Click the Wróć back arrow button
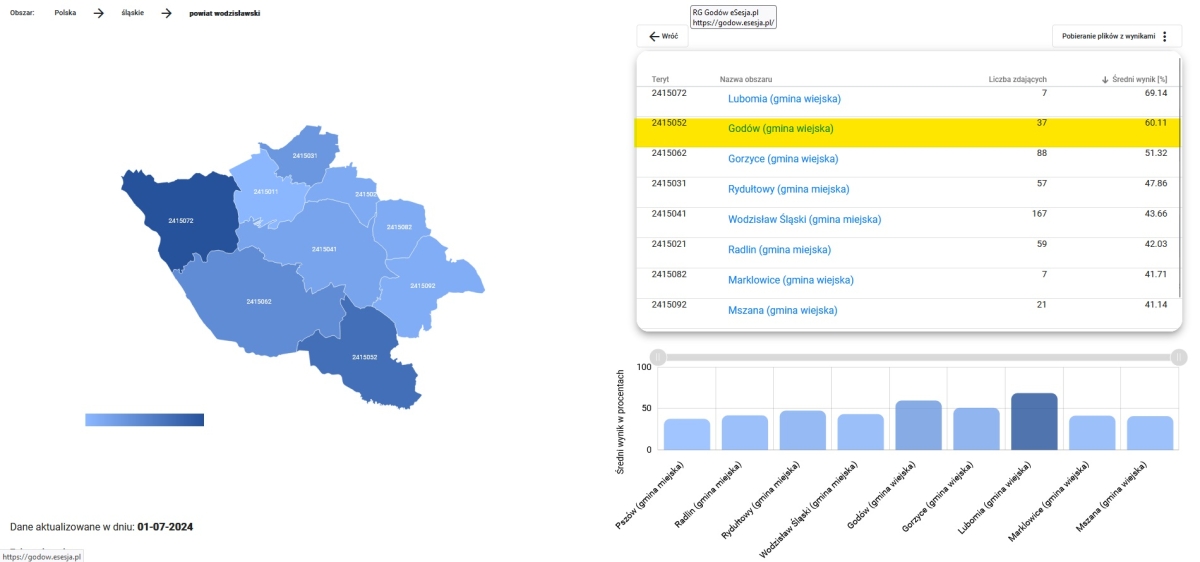Viewport: 1200px width, 562px height. [x=662, y=36]
